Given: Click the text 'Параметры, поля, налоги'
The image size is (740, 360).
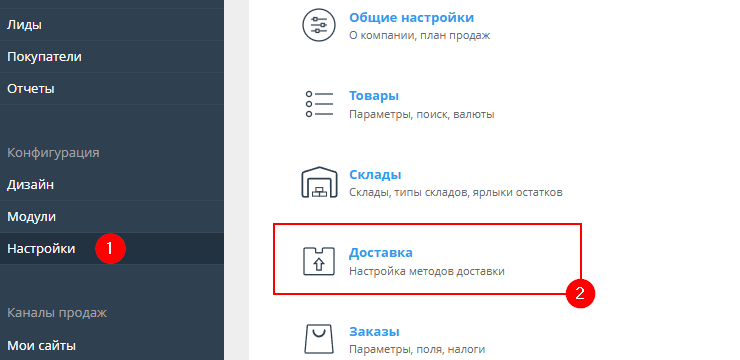Looking at the screenshot, I should click(417, 350).
